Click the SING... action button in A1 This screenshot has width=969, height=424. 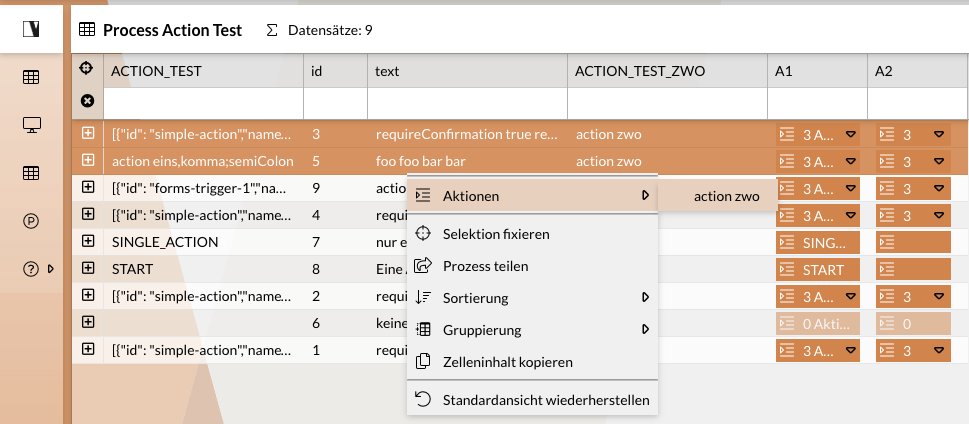coord(817,242)
